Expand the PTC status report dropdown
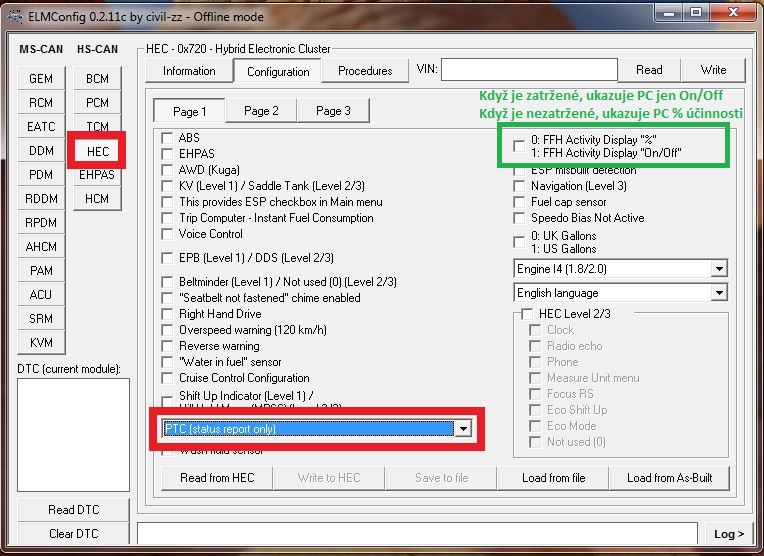The width and height of the screenshot is (764, 556). (x=462, y=429)
